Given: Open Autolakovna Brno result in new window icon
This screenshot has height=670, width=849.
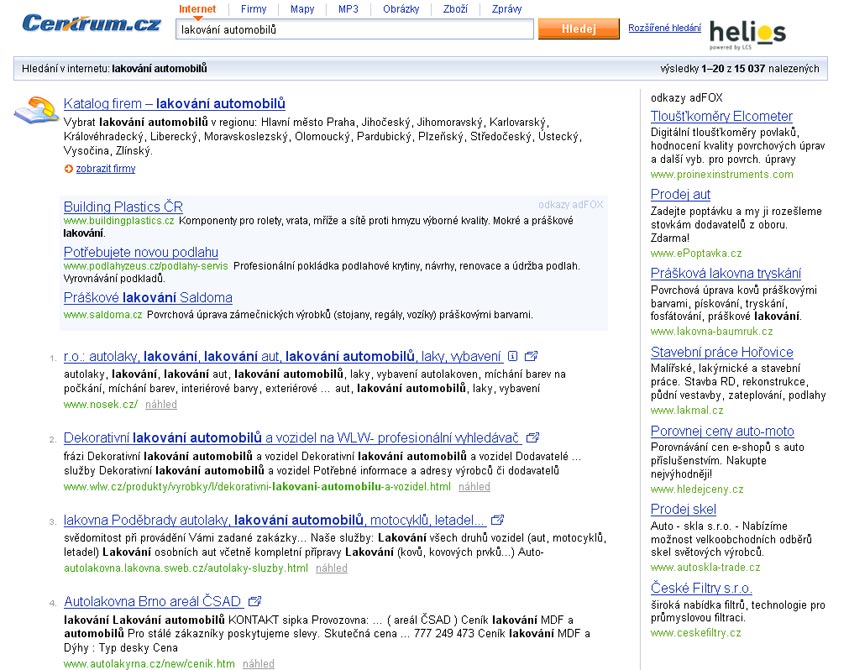Looking at the screenshot, I should (x=254, y=601).
